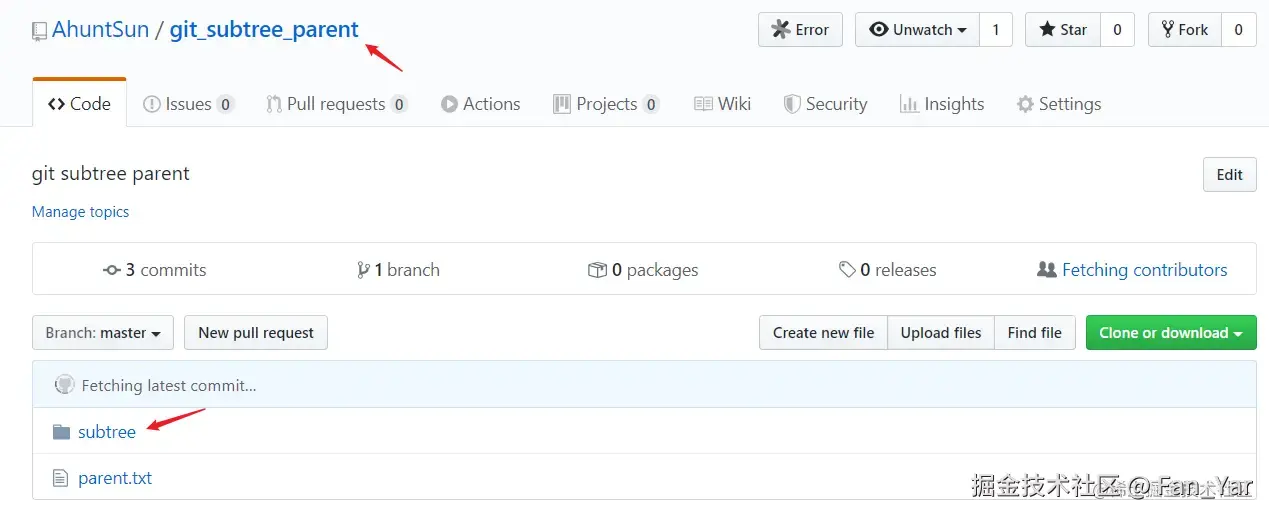
Task: Click the packages box icon
Action: coord(597,270)
